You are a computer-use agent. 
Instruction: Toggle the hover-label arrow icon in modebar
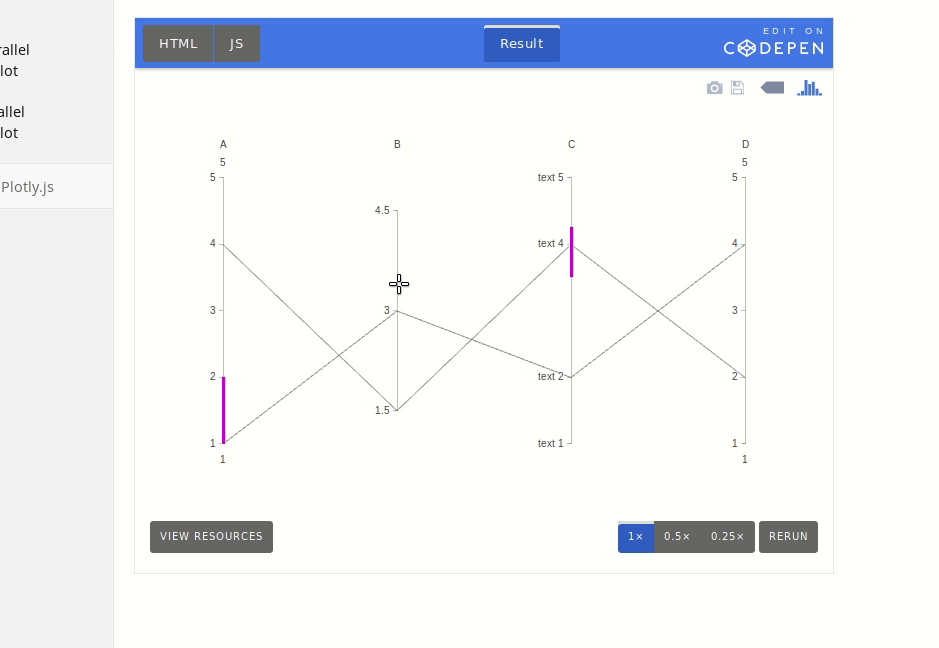[x=771, y=88]
